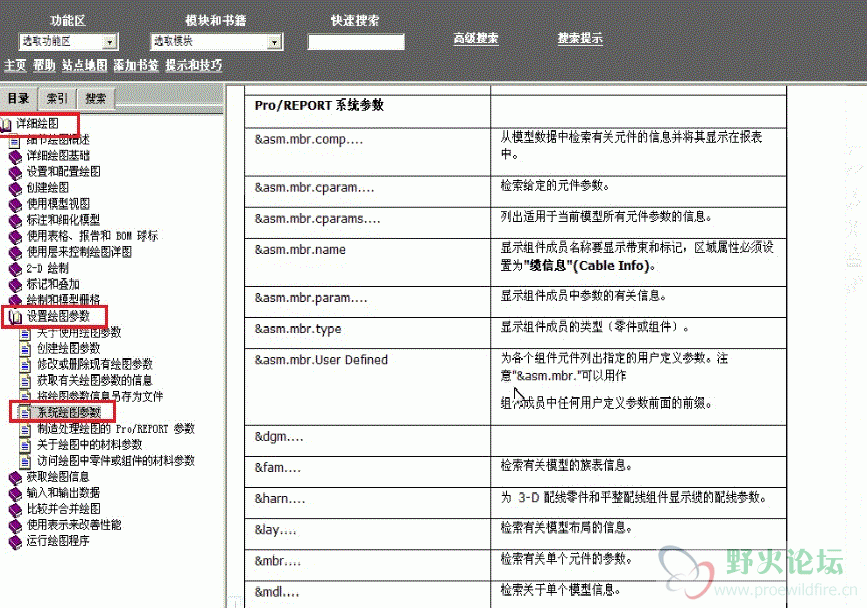Click the &harn.... table cell

(367, 502)
